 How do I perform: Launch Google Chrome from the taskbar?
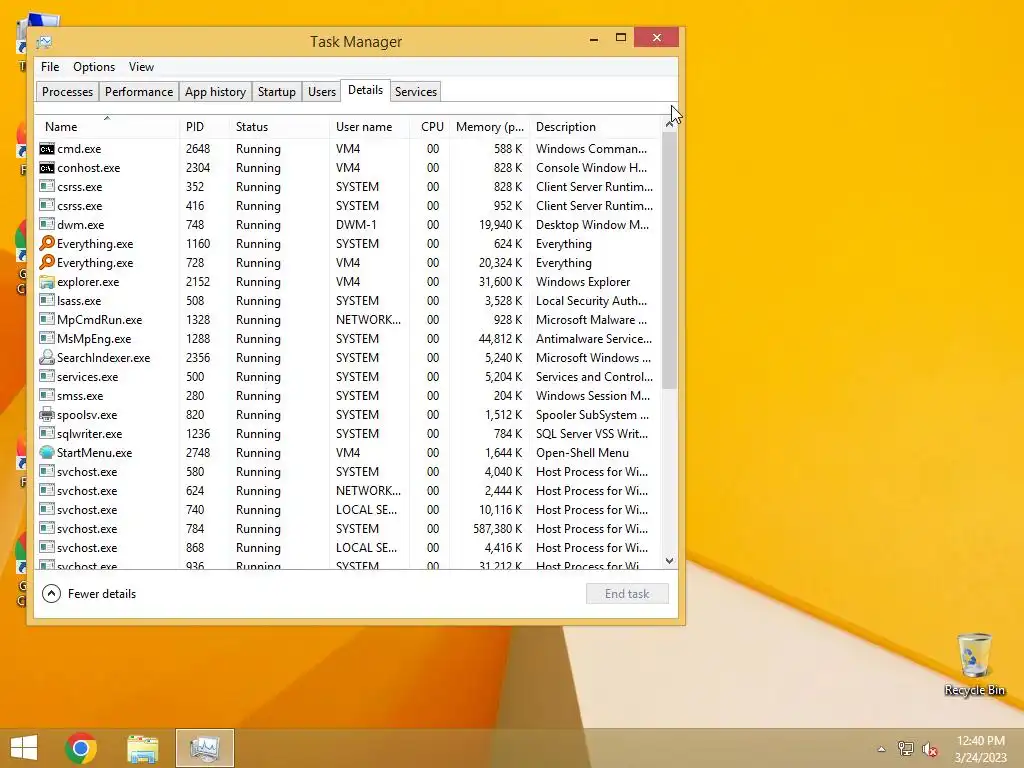(x=81, y=748)
